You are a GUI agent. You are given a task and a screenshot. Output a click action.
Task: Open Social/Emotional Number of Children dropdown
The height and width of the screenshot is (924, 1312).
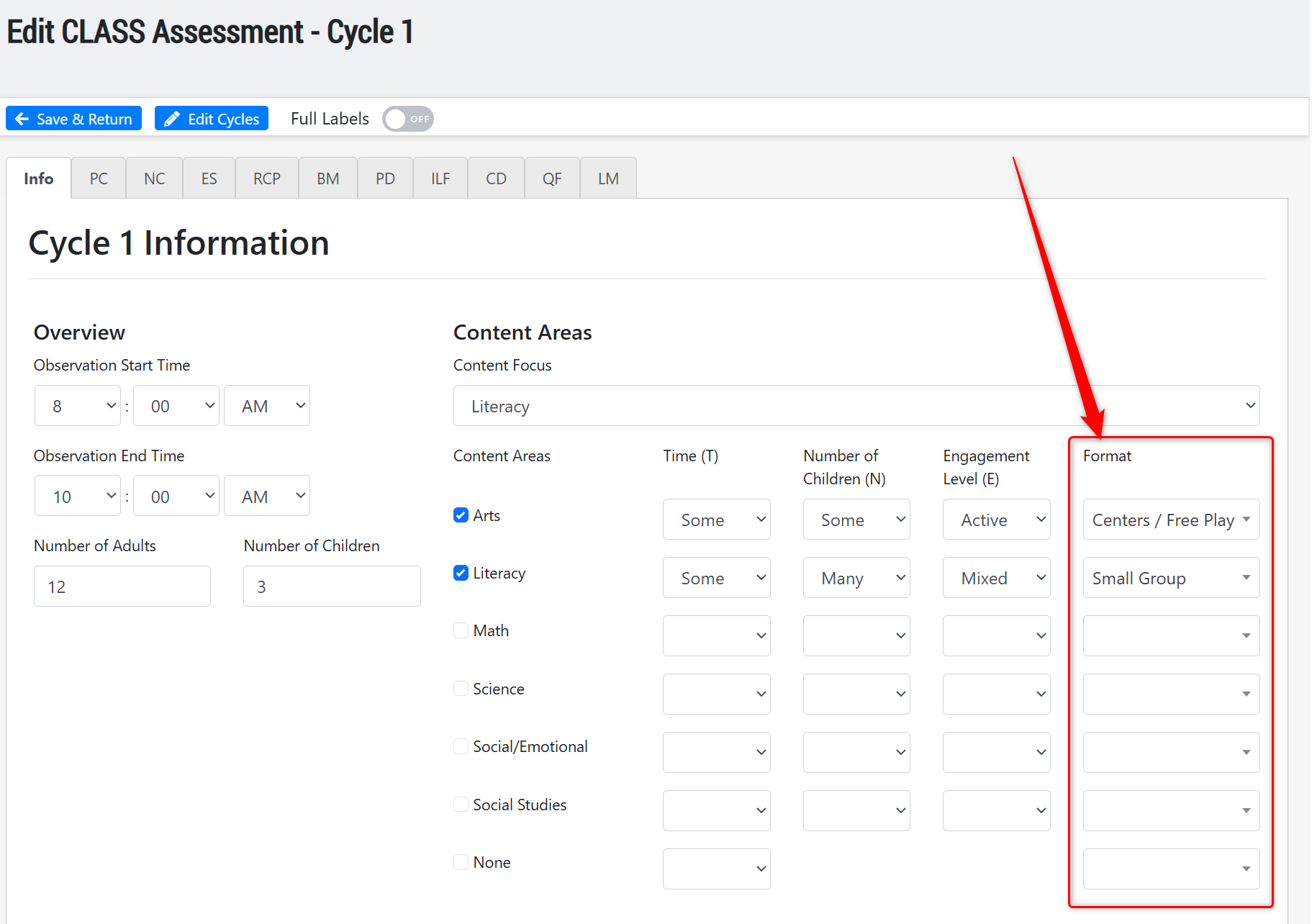(856, 752)
